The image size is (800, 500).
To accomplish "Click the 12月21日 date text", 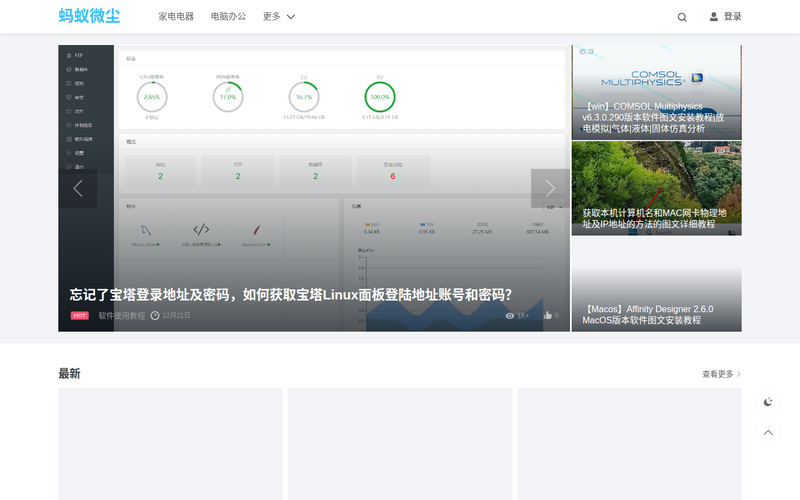I will coord(176,316).
